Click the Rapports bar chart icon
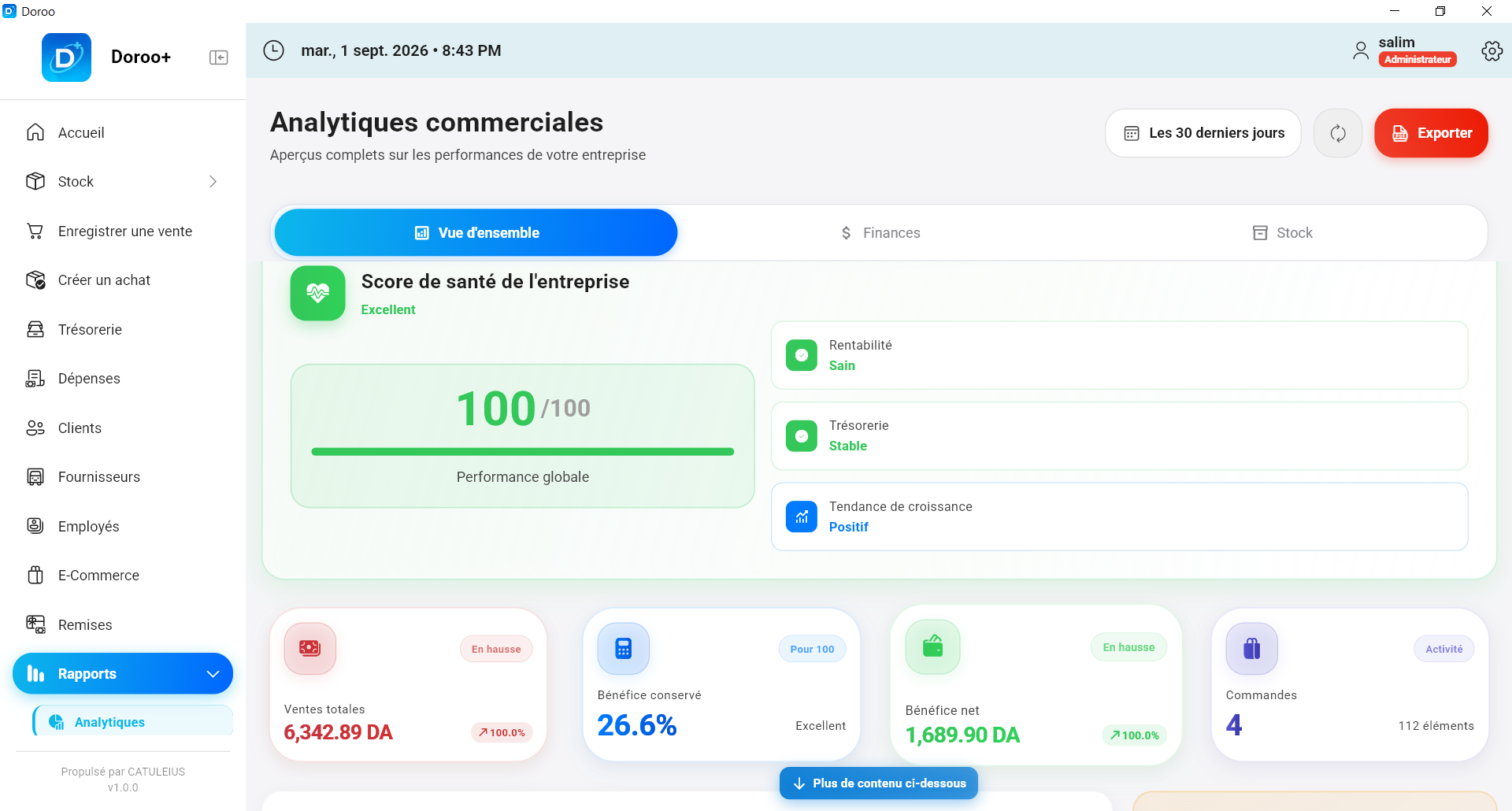Viewport: 1512px width, 811px height. pos(35,673)
